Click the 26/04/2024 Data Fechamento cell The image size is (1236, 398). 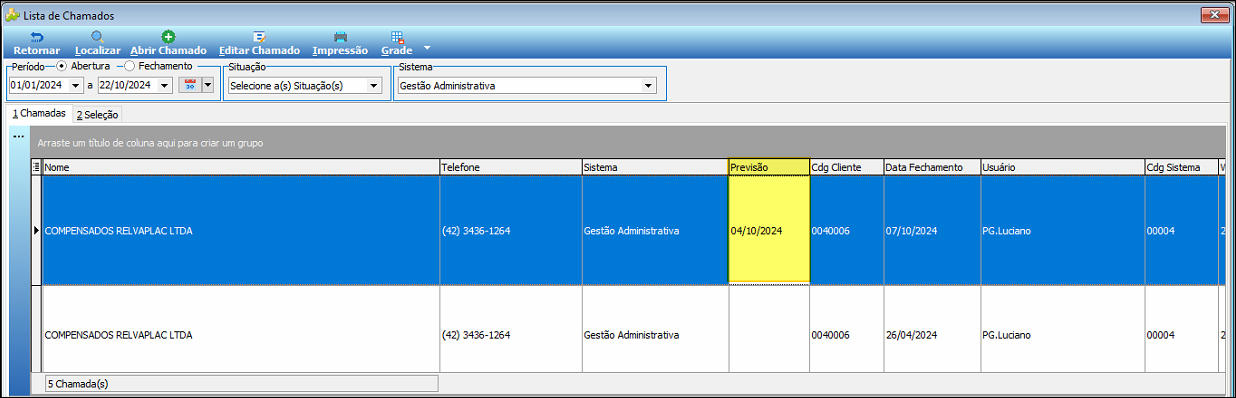932,335
